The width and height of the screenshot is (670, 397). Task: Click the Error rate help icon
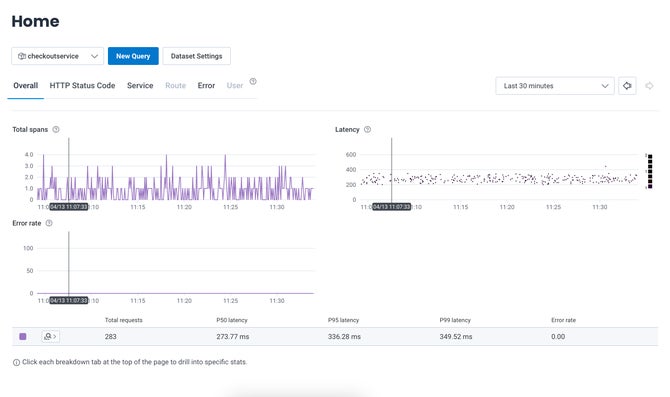[49, 223]
